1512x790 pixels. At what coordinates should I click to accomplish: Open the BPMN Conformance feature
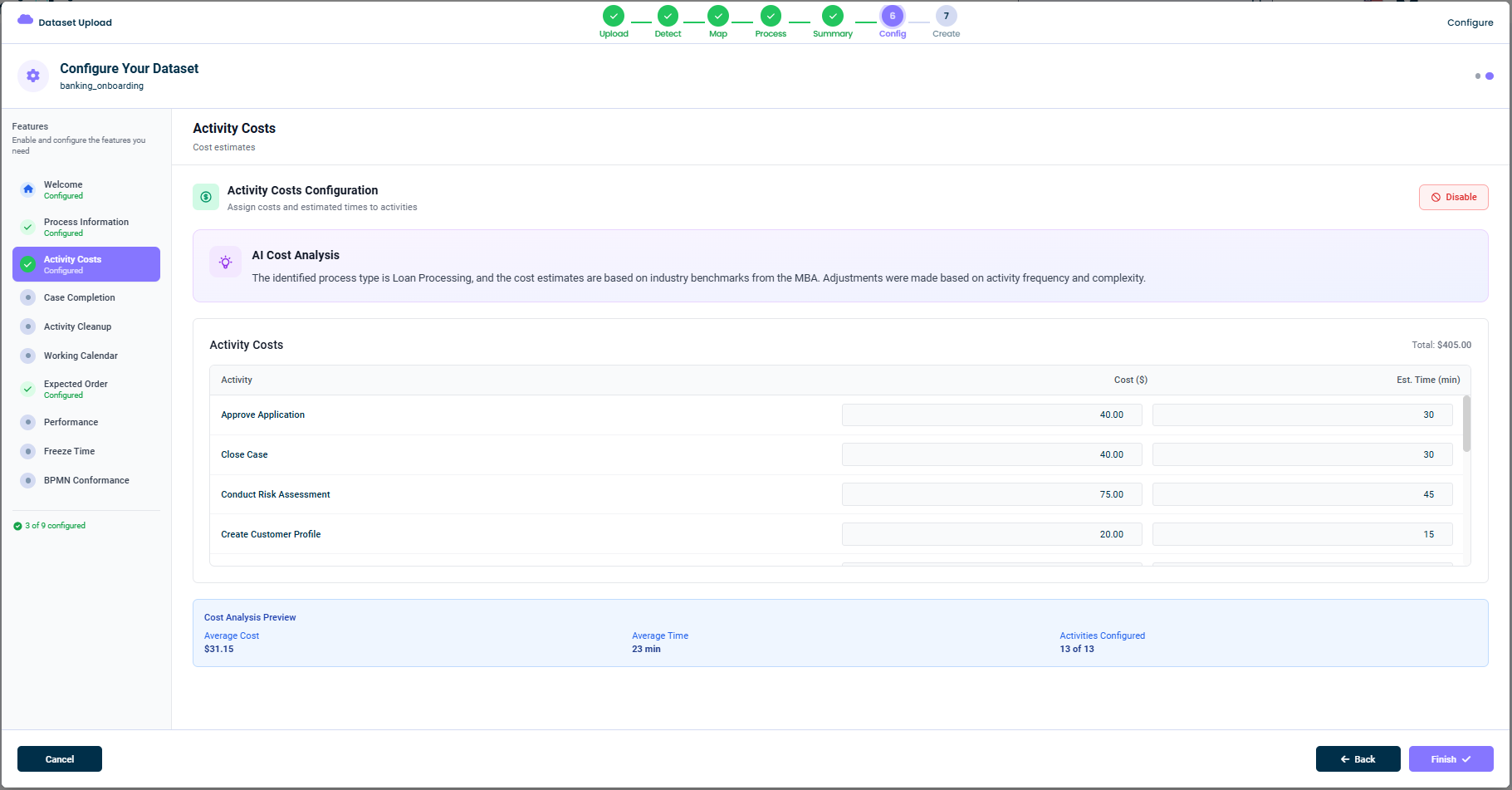(x=86, y=480)
